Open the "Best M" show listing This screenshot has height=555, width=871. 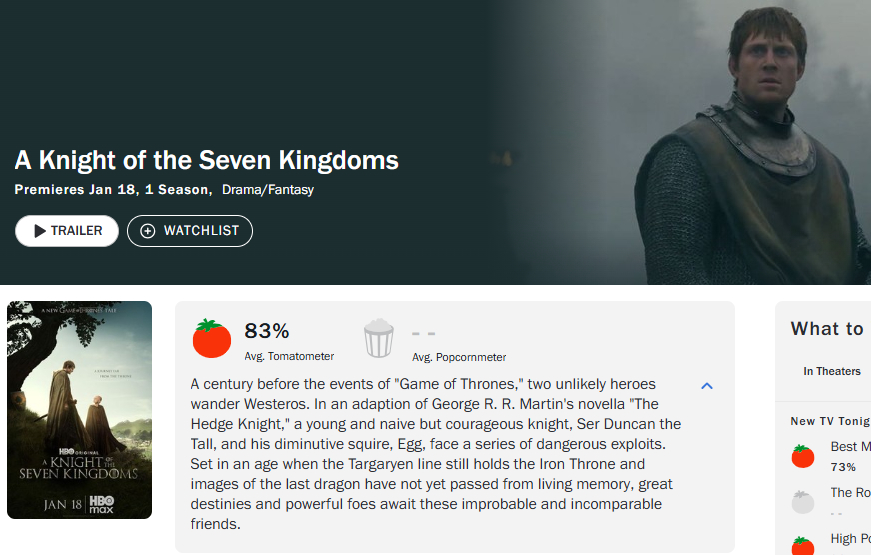[x=850, y=446]
